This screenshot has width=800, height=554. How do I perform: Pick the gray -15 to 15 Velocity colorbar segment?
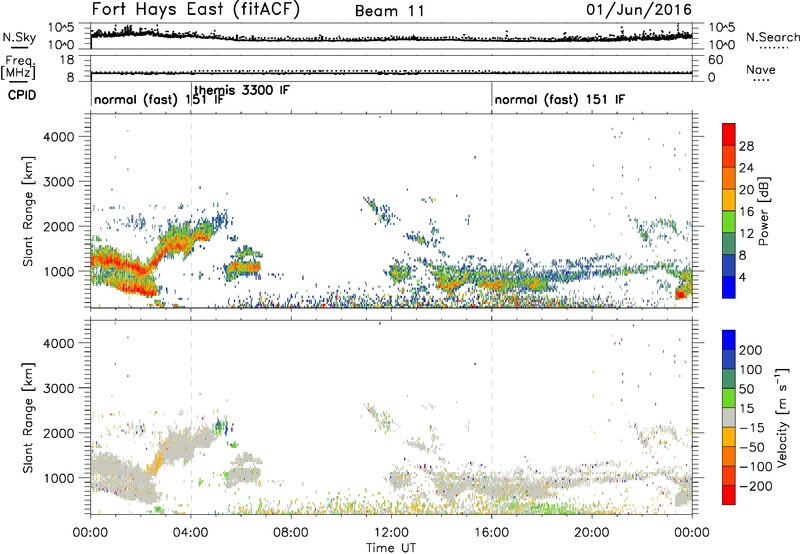point(729,417)
